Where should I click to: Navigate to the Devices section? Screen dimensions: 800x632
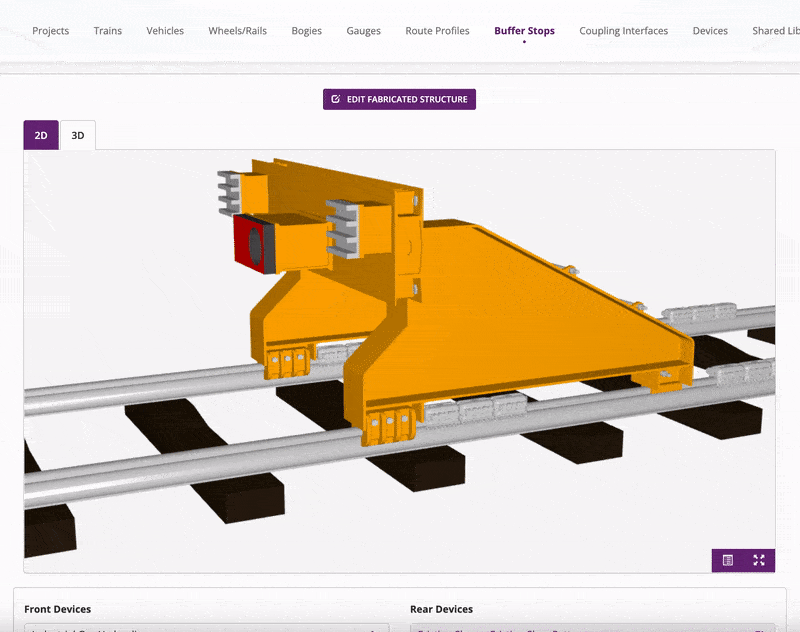(710, 31)
